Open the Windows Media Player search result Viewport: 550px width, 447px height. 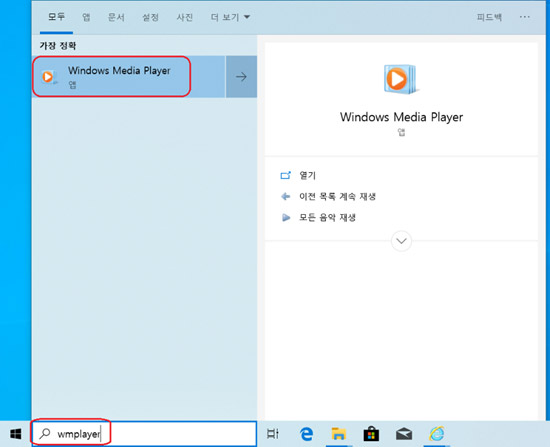pos(128,76)
